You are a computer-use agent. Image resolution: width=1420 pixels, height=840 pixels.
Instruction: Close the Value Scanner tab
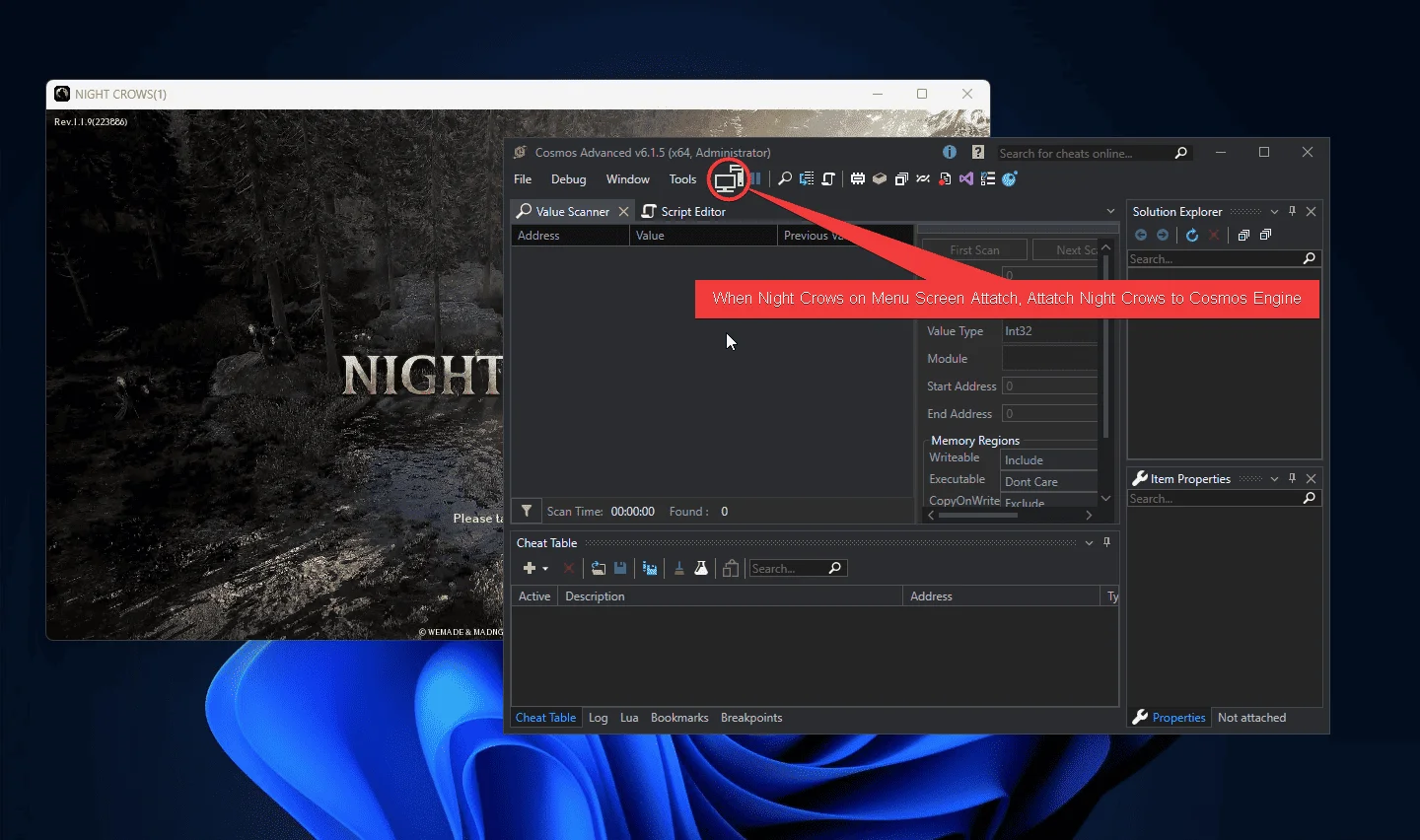623,212
